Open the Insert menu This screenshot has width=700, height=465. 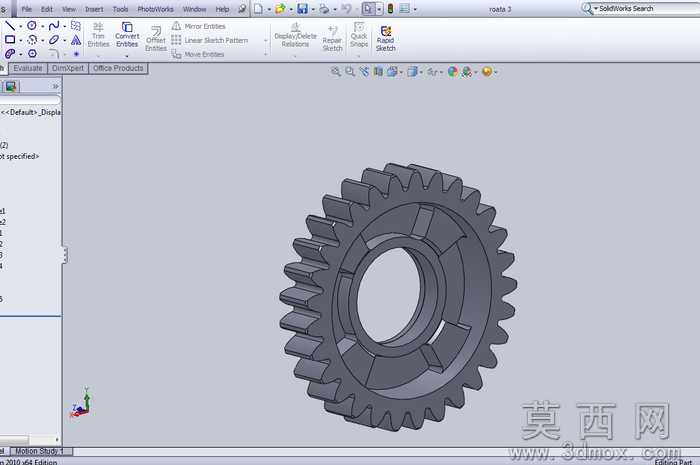coord(94,9)
